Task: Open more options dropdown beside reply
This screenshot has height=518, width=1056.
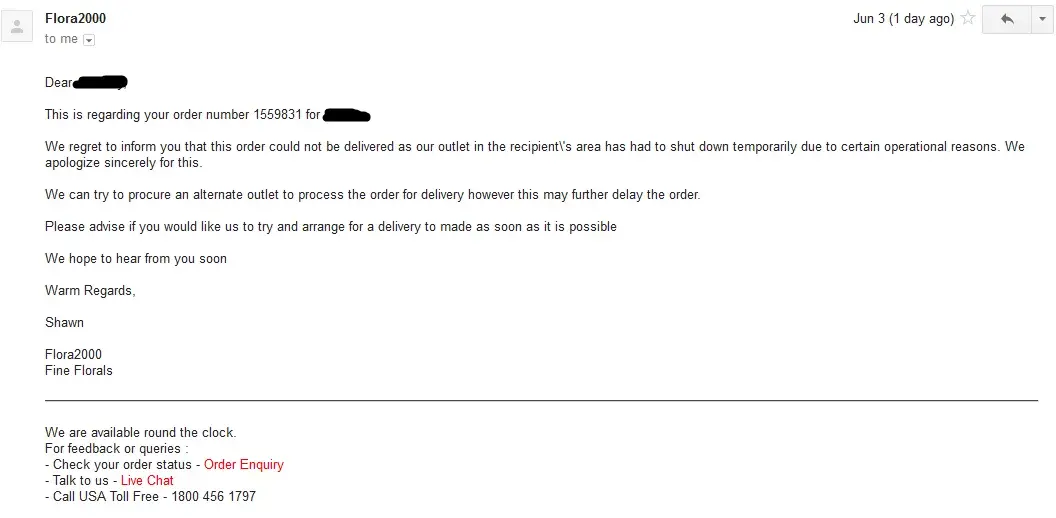Action: (x=1042, y=19)
